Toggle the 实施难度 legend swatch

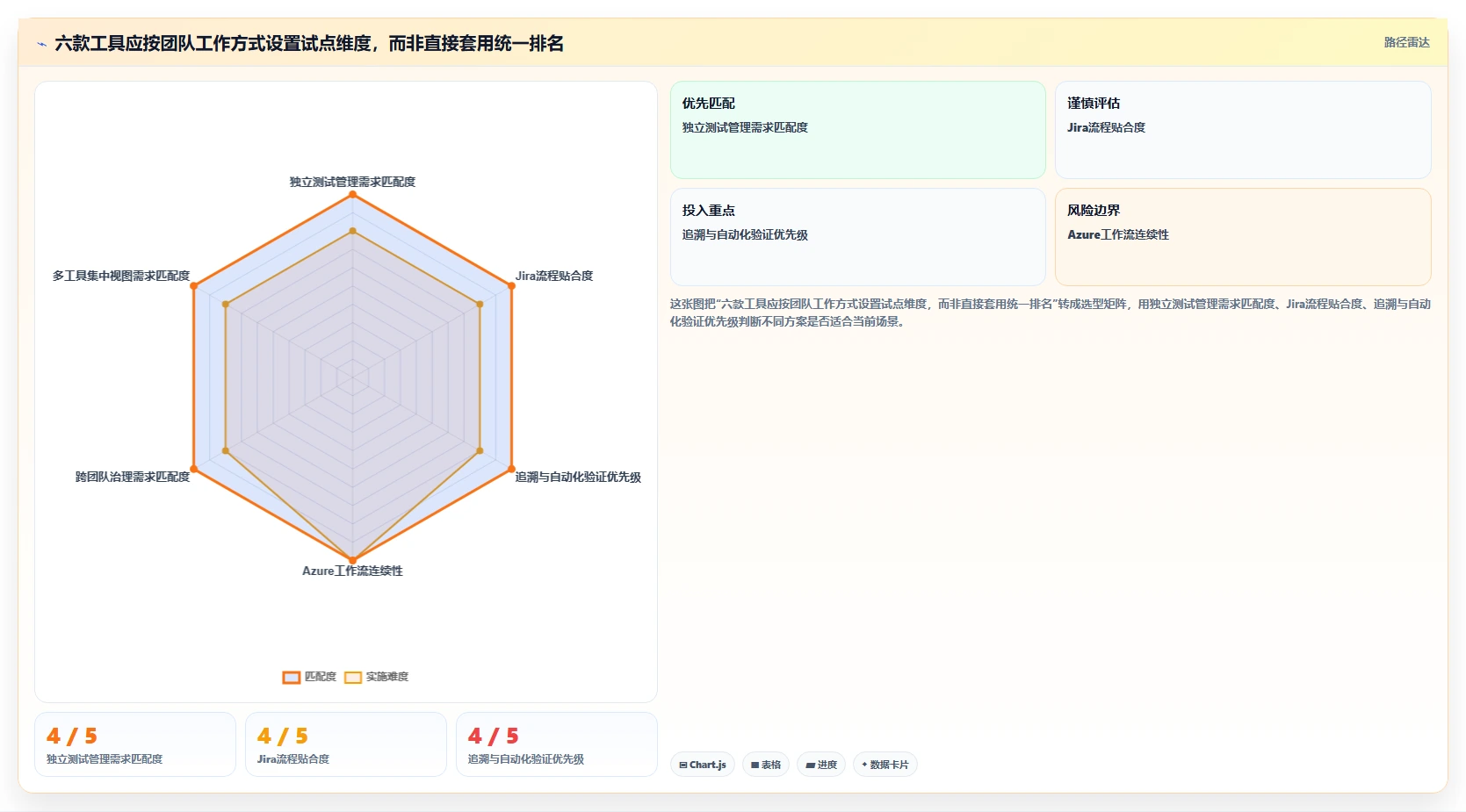353,677
